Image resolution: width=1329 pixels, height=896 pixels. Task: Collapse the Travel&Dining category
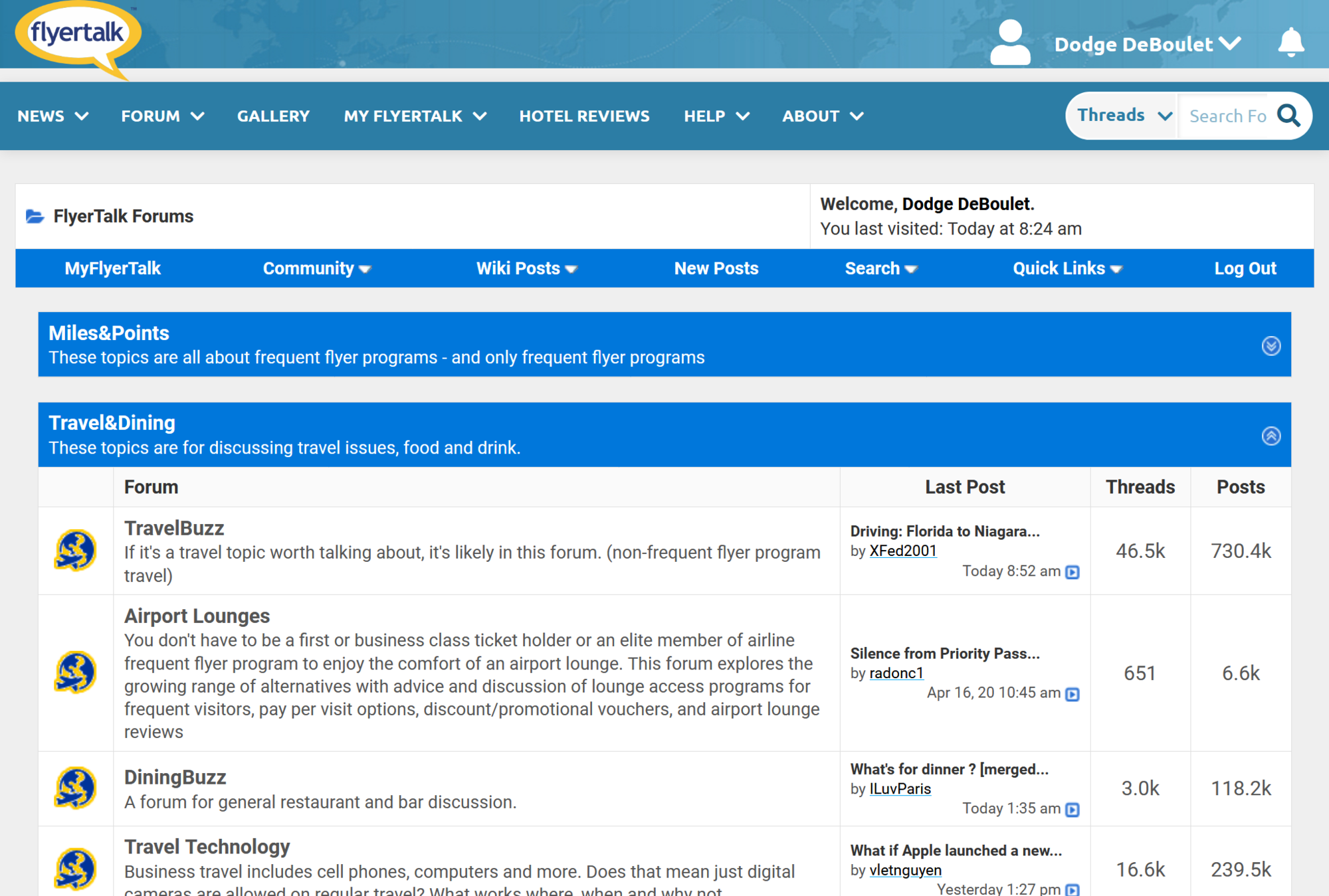point(1271,436)
